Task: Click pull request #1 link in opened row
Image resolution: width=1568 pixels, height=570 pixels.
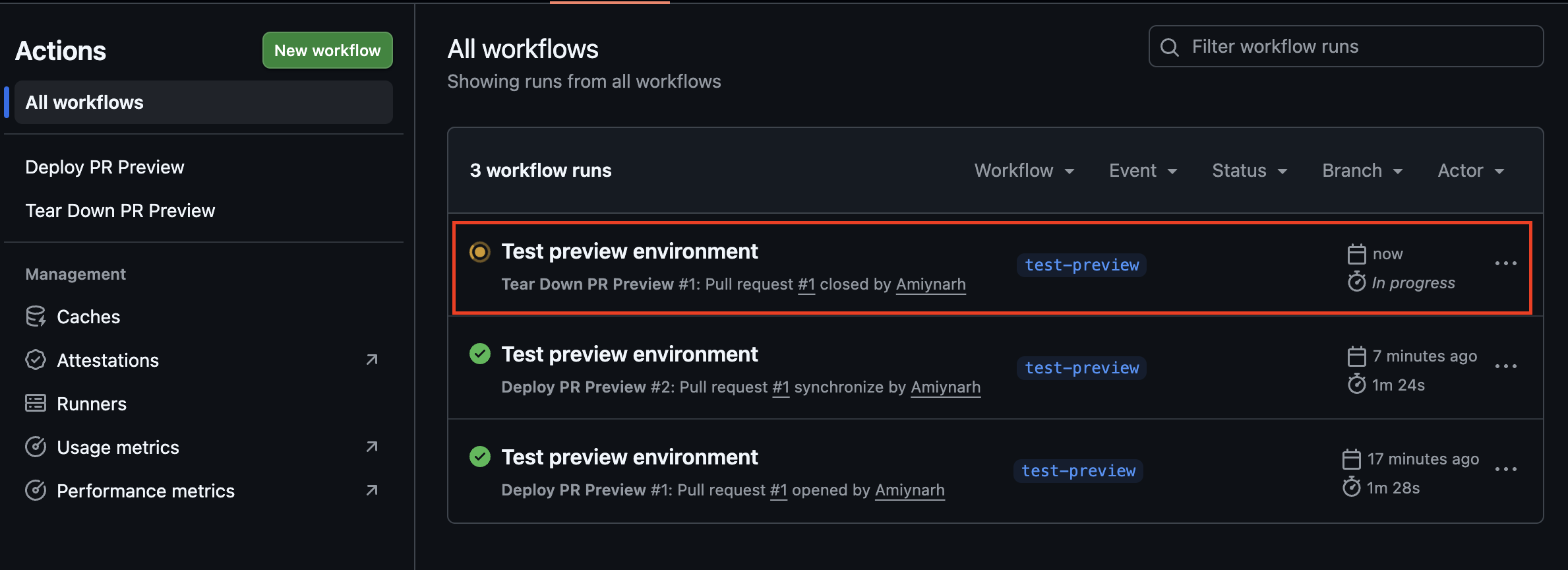Action: tap(779, 490)
